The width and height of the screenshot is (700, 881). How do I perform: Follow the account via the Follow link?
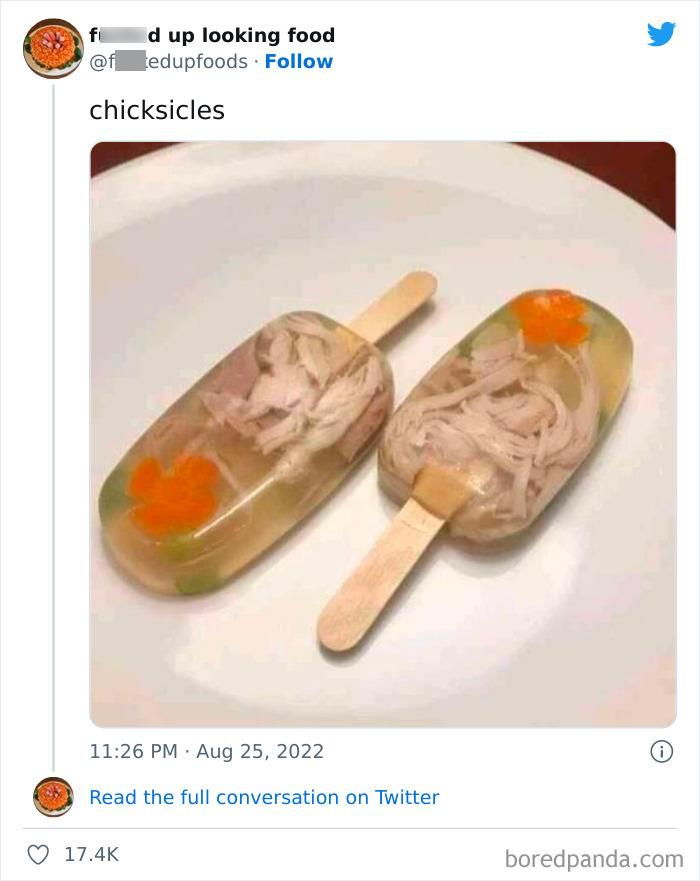tap(298, 62)
